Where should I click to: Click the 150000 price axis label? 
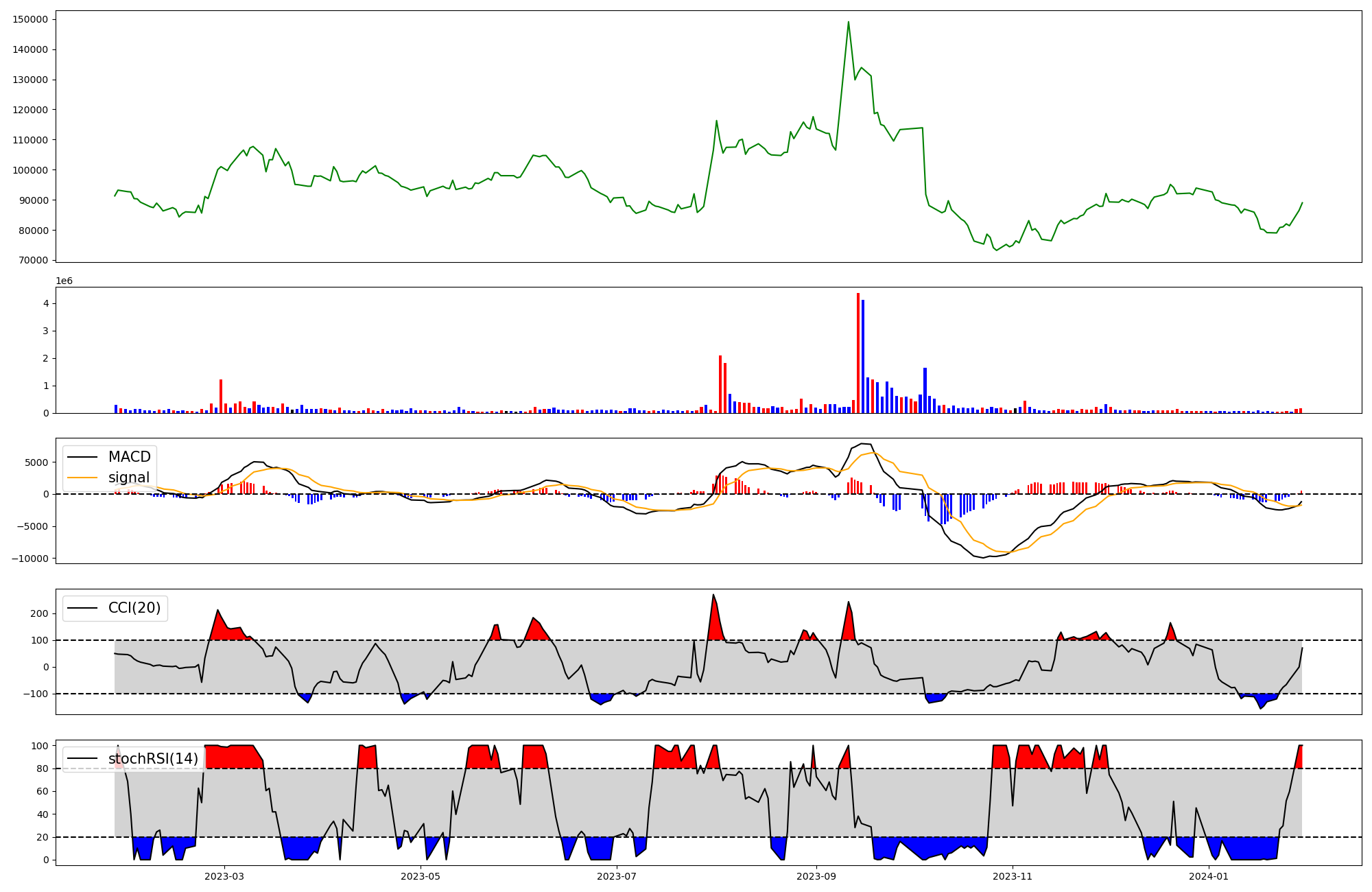coord(30,19)
